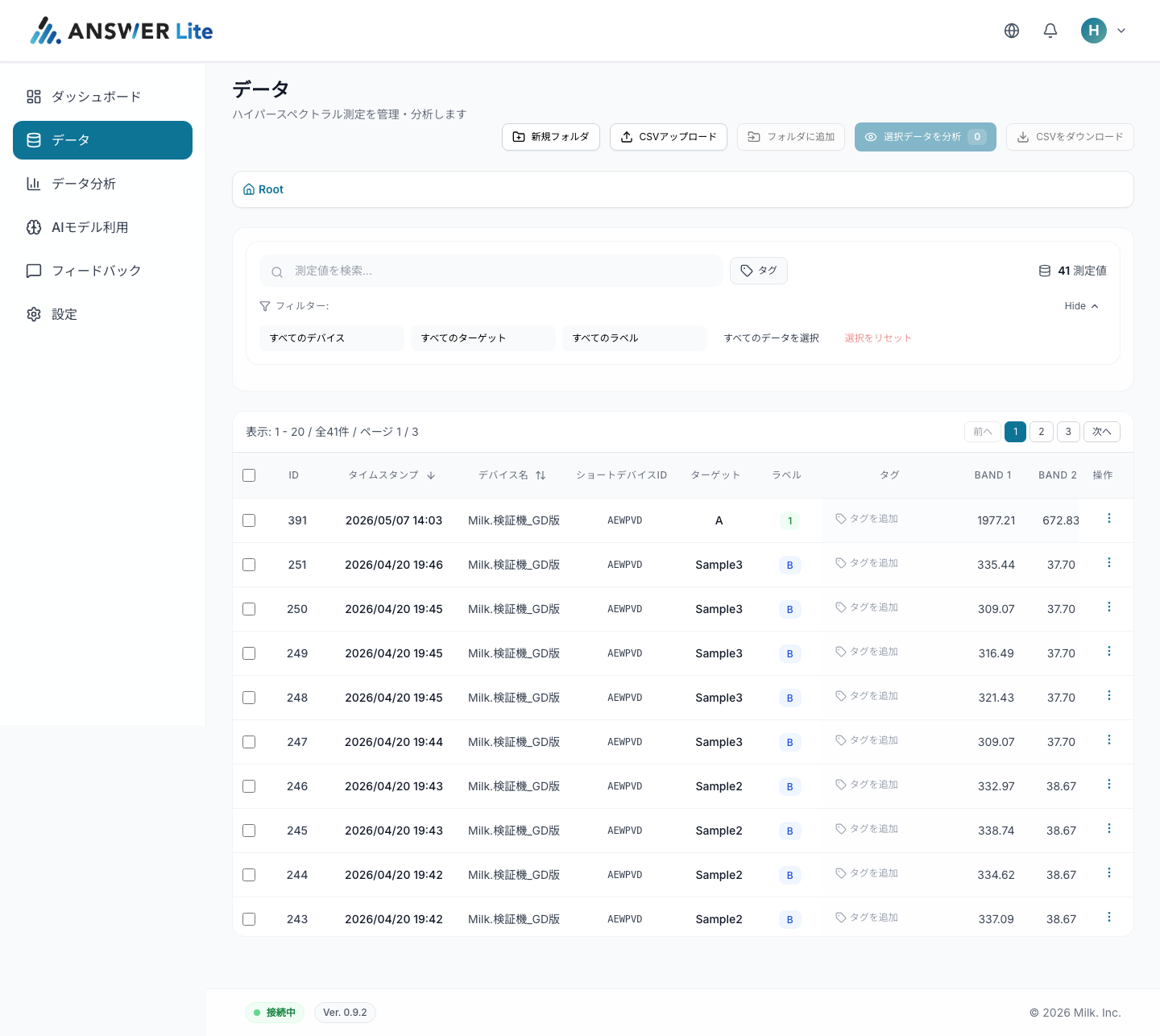Sort by タイムスタンプ column arrow
The width and height of the screenshot is (1160, 1036).
(431, 475)
